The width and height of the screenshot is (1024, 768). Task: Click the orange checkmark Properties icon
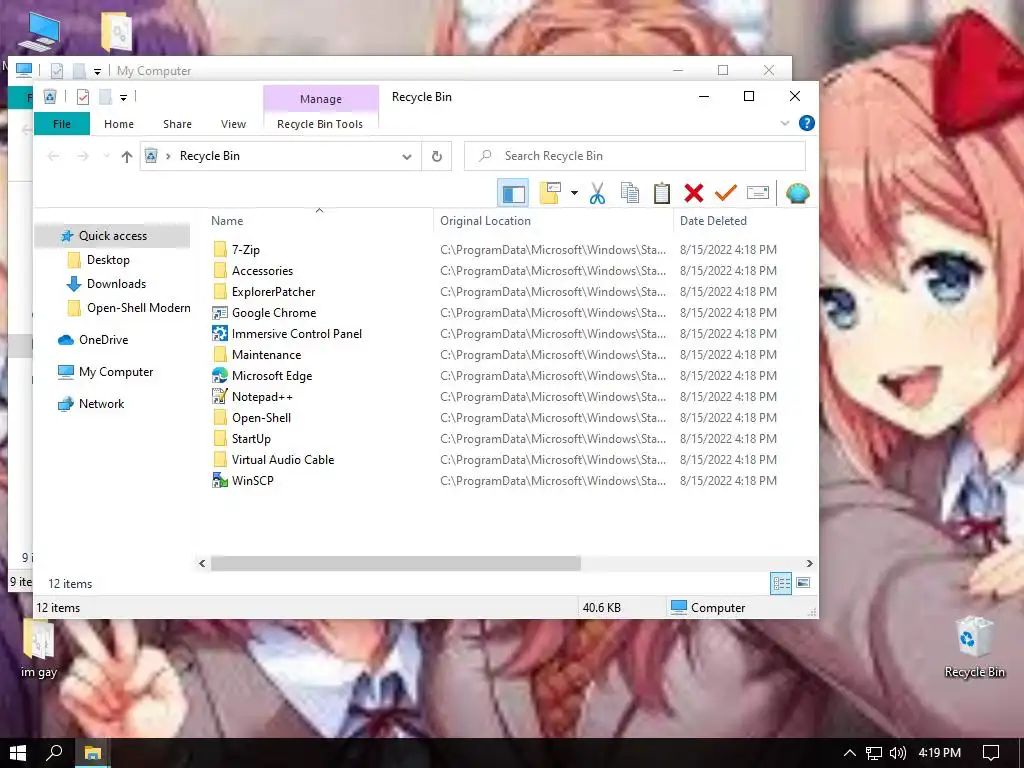point(726,193)
